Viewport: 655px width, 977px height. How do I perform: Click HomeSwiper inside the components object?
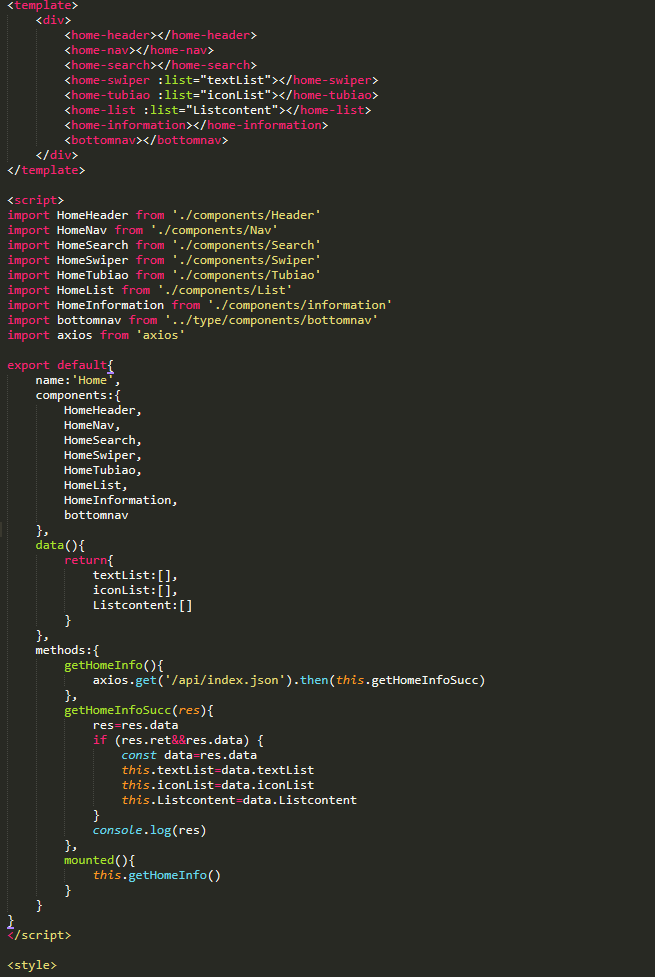pyautogui.click(x=100, y=455)
